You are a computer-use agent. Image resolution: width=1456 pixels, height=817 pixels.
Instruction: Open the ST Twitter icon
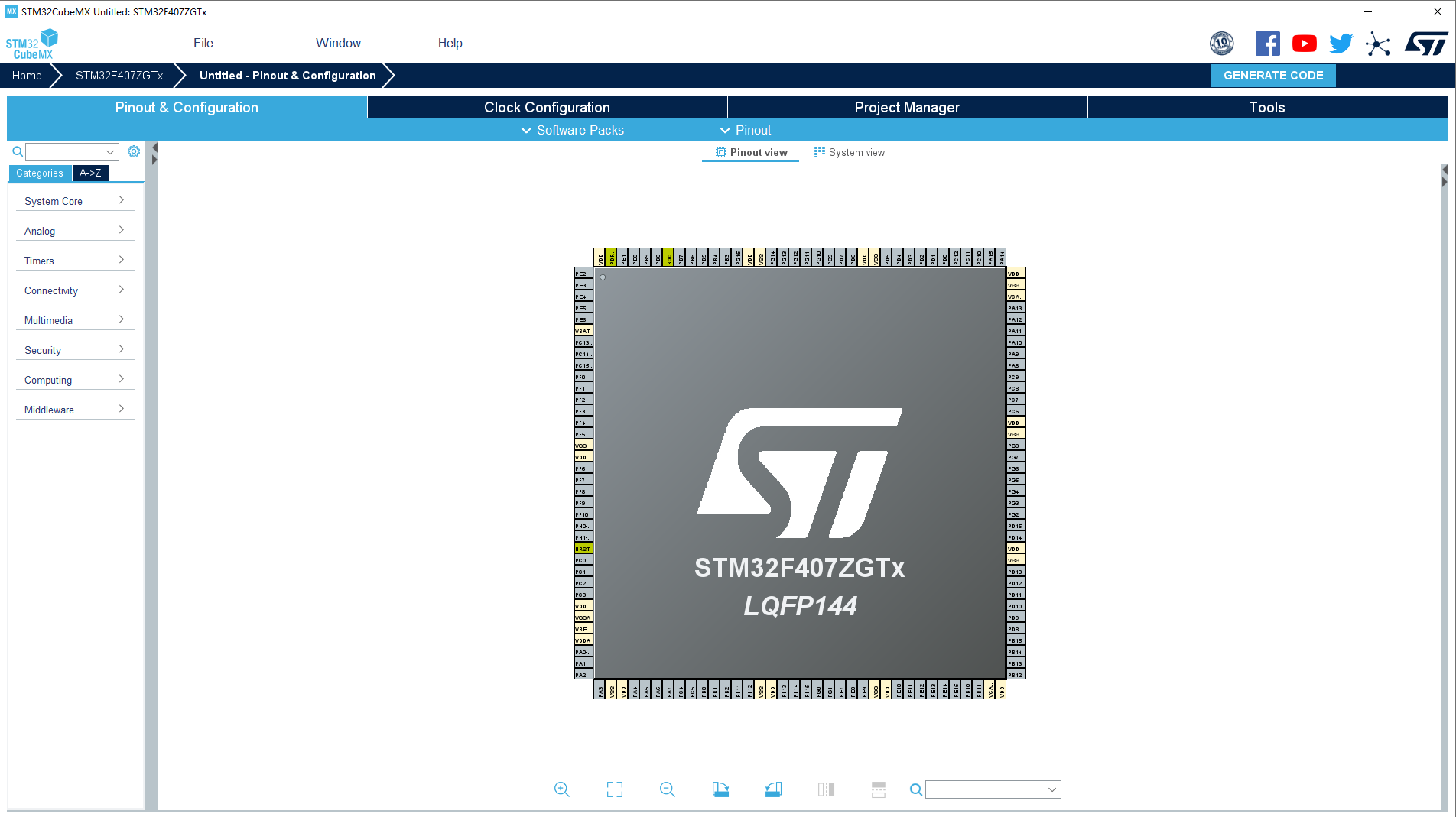1341,44
